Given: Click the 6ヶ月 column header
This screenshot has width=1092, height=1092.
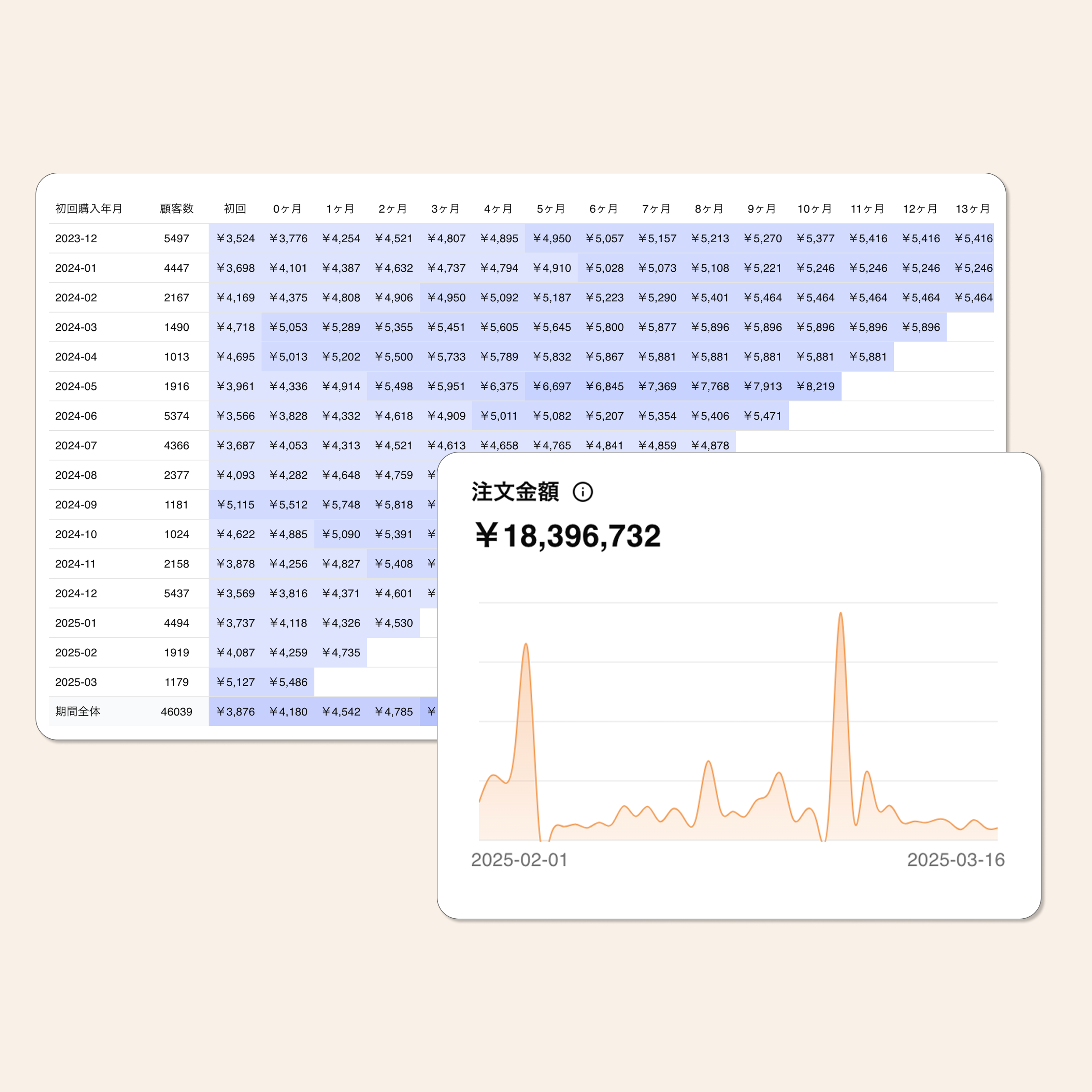Looking at the screenshot, I should tap(603, 209).
